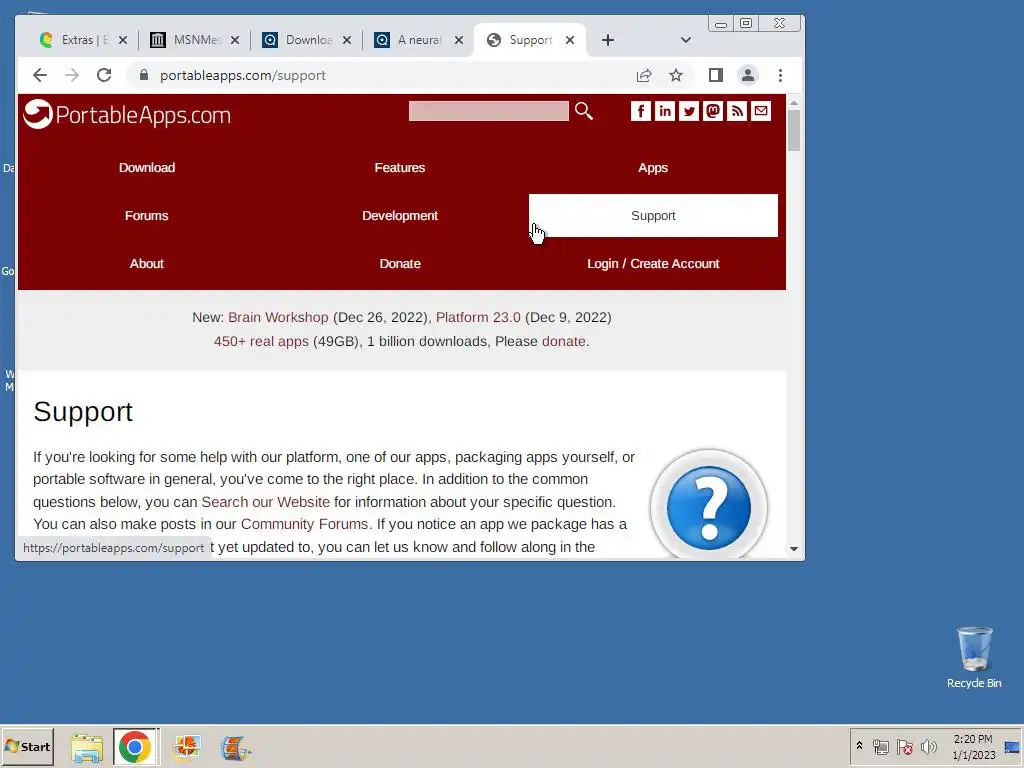Open File Explorer in taskbar
This screenshot has height=768, width=1024.
coord(87,747)
